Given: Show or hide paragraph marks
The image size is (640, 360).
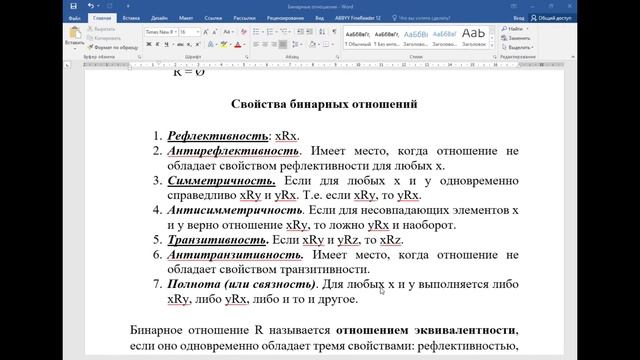Looking at the screenshot, I should (x=334, y=32).
